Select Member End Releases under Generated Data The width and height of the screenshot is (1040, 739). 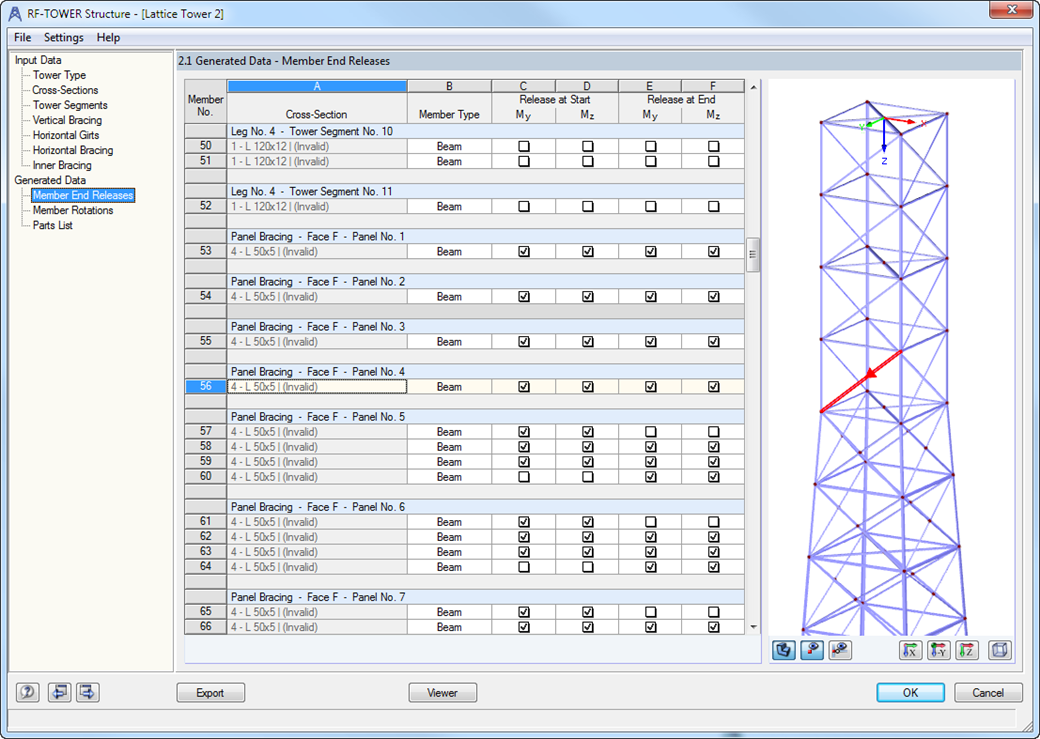click(x=83, y=195)
